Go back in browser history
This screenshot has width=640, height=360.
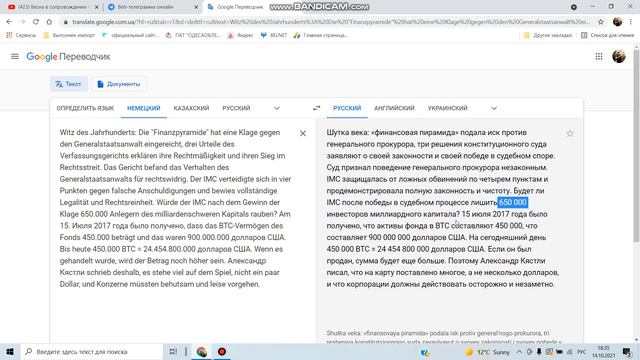tap(9, 22)
